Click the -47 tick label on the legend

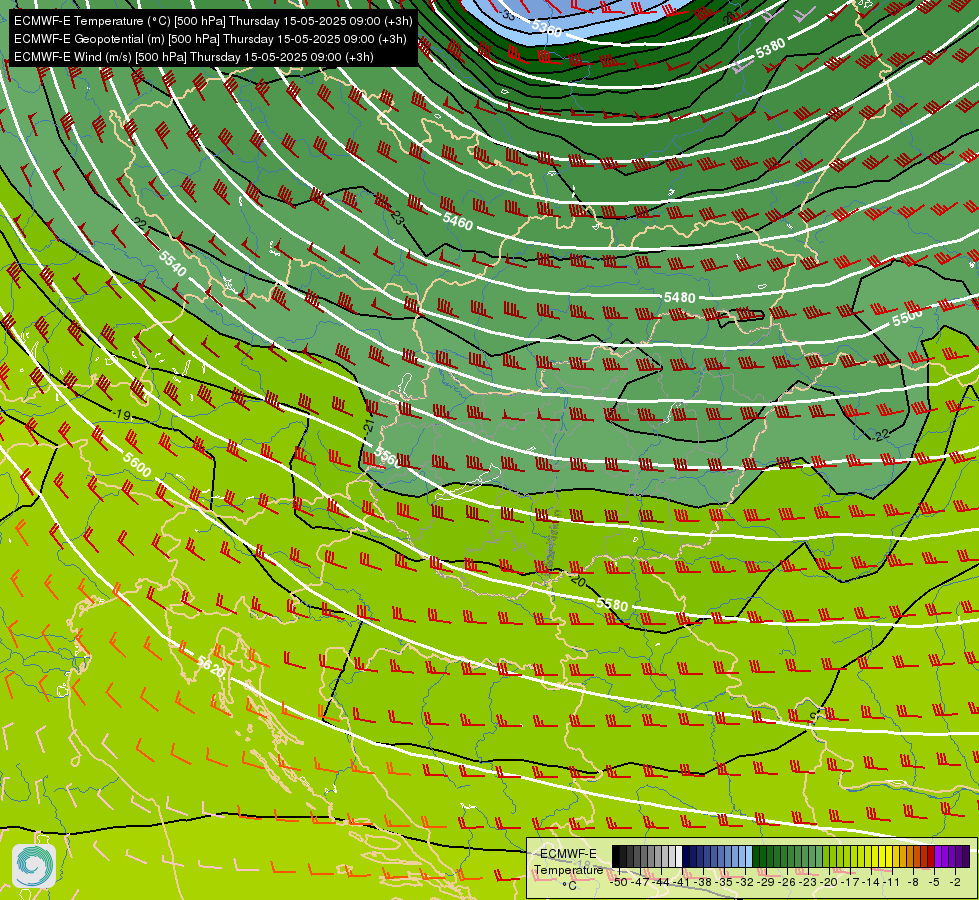coord(641,882)
